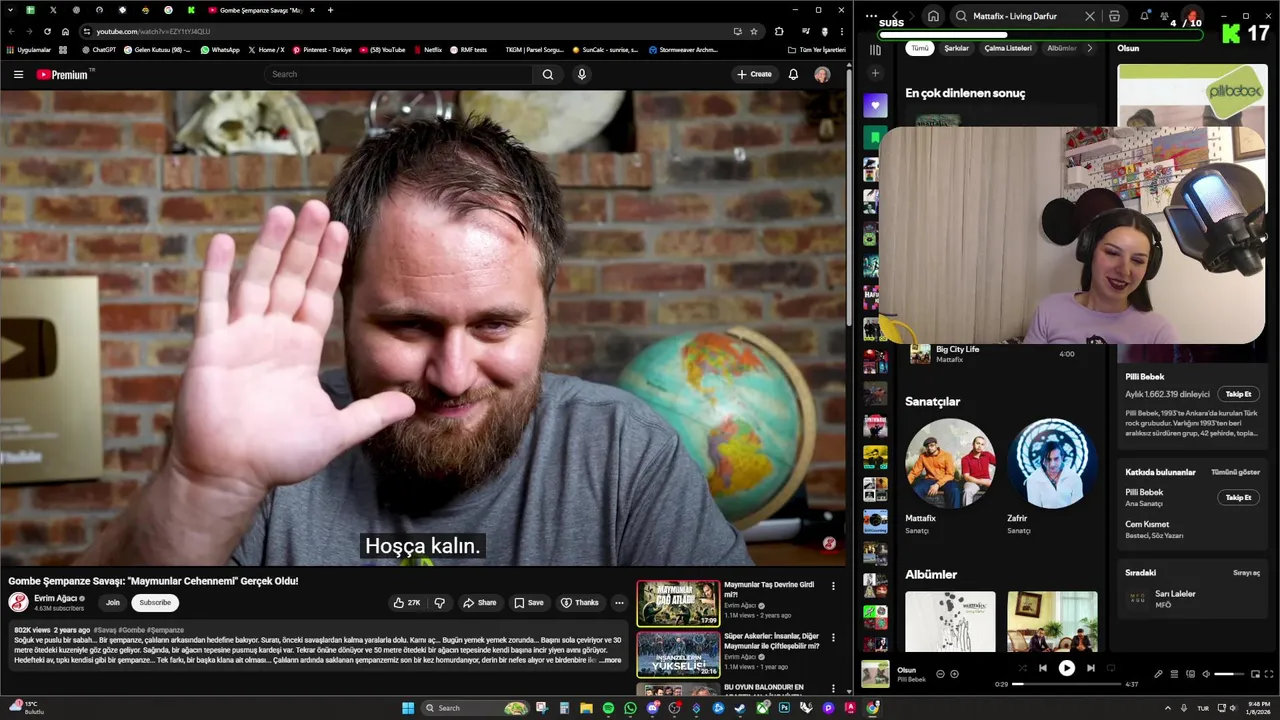The width and height of the screenshot is (1280, 720).
Task: Save video with the Save button
Action: click(529, 603)
